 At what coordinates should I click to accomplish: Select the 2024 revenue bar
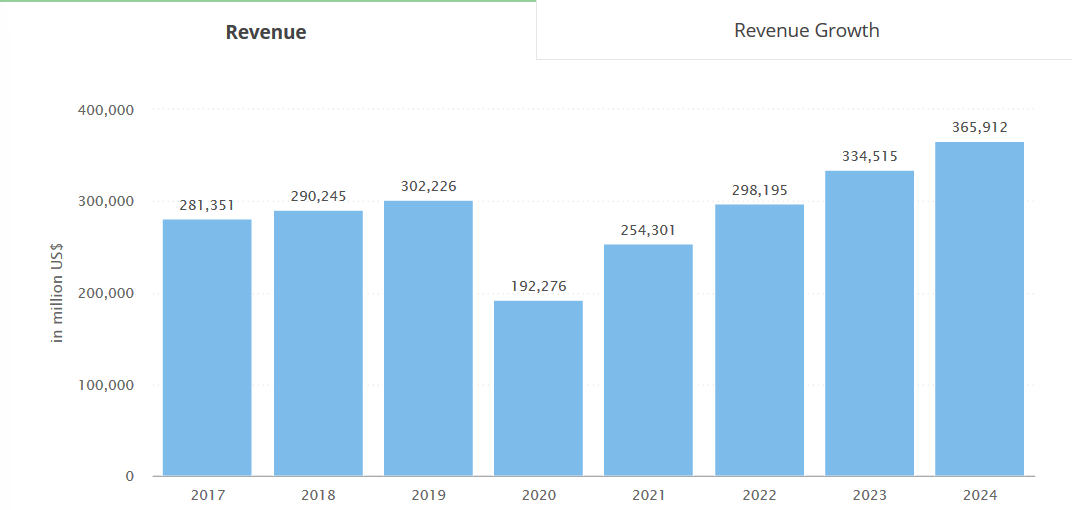click(x=979, y=309)
